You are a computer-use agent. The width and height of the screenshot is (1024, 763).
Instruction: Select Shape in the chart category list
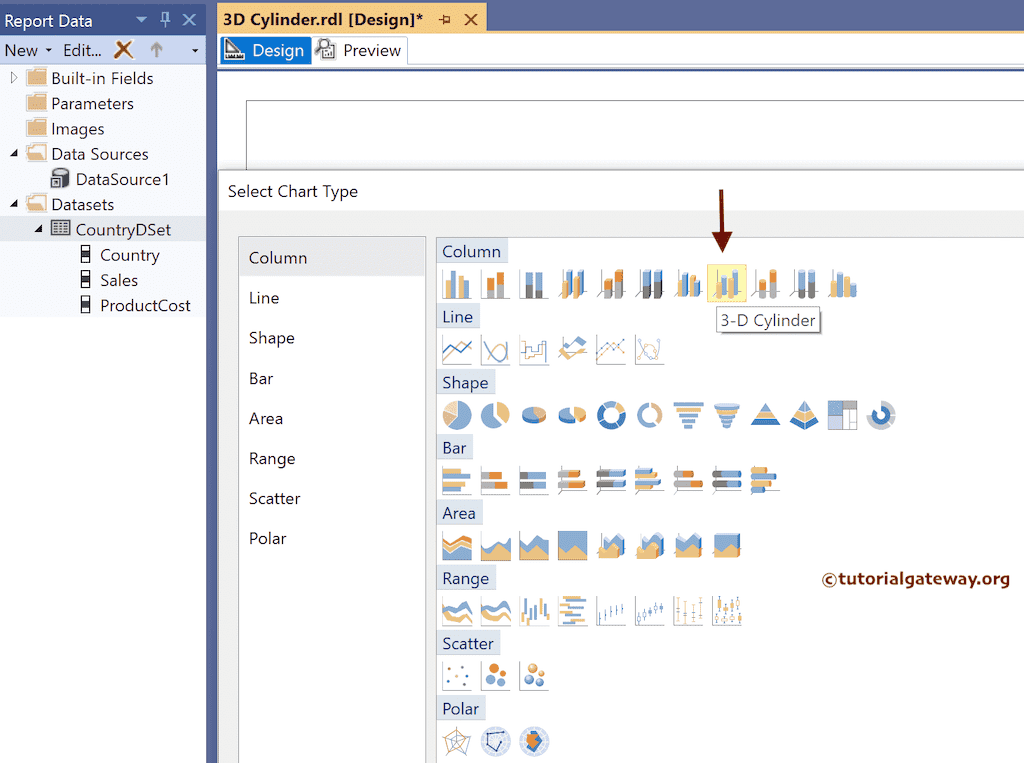point(332,338)
